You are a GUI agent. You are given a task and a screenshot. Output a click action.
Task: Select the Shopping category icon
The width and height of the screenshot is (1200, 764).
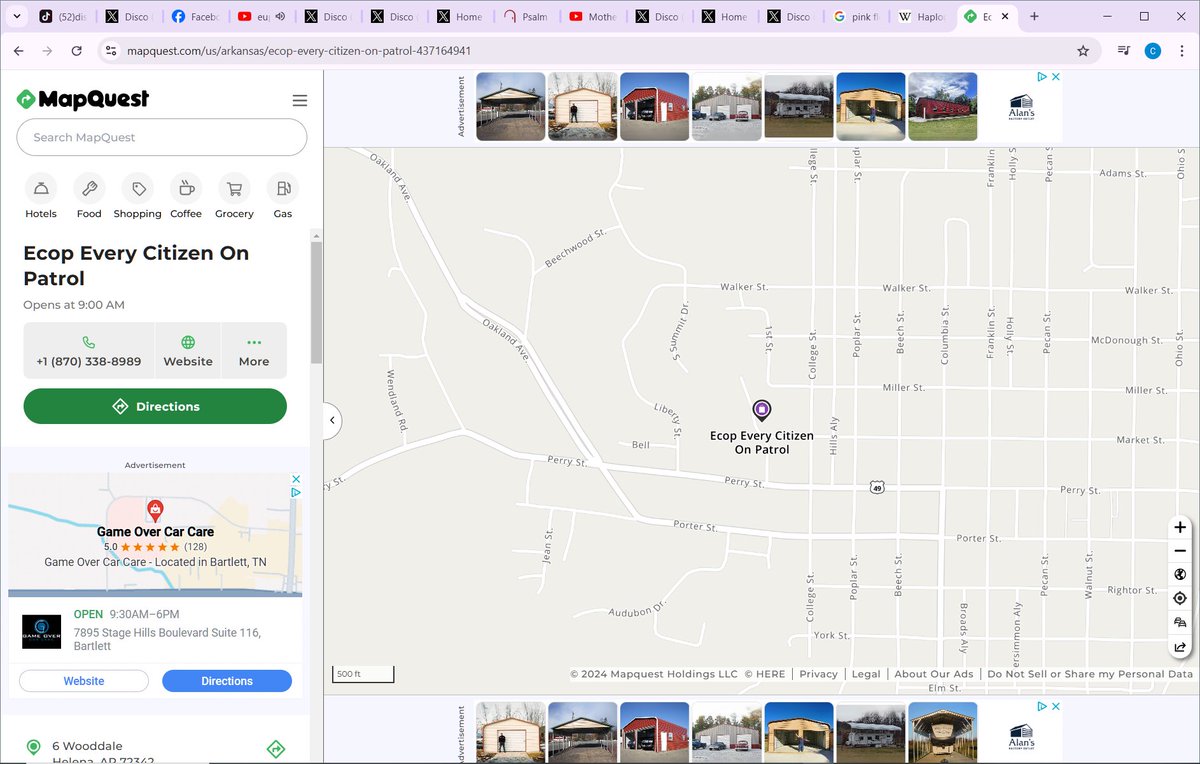point(138,188)
